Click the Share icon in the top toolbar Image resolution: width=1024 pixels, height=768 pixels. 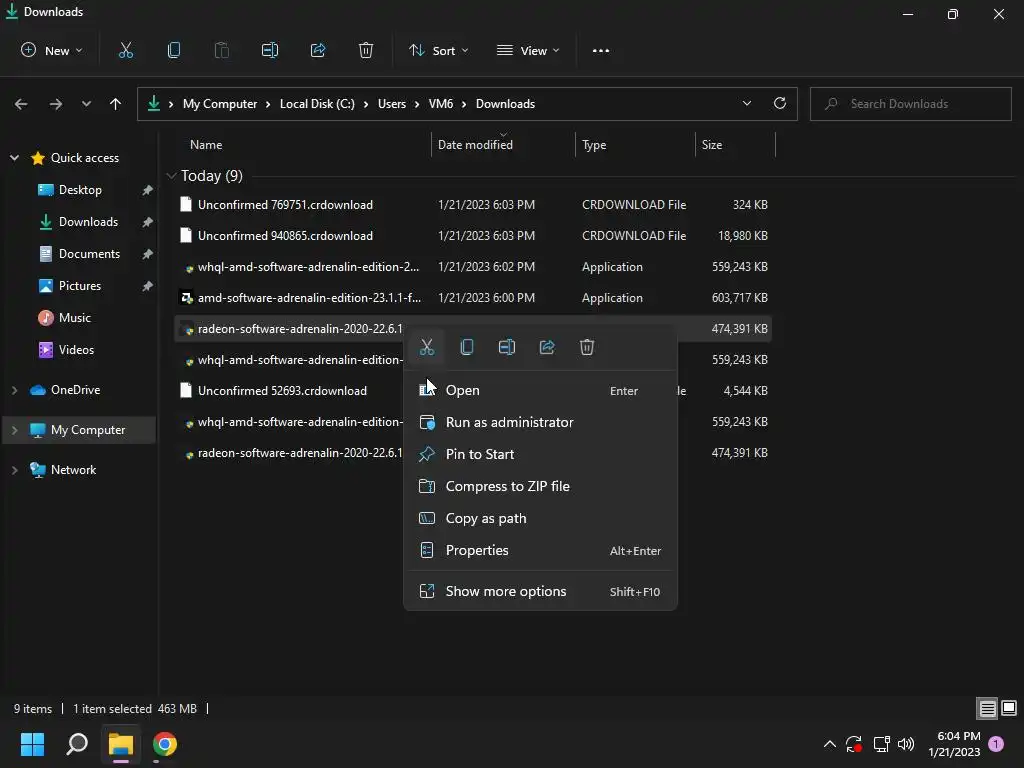click(x=318, y=50)
